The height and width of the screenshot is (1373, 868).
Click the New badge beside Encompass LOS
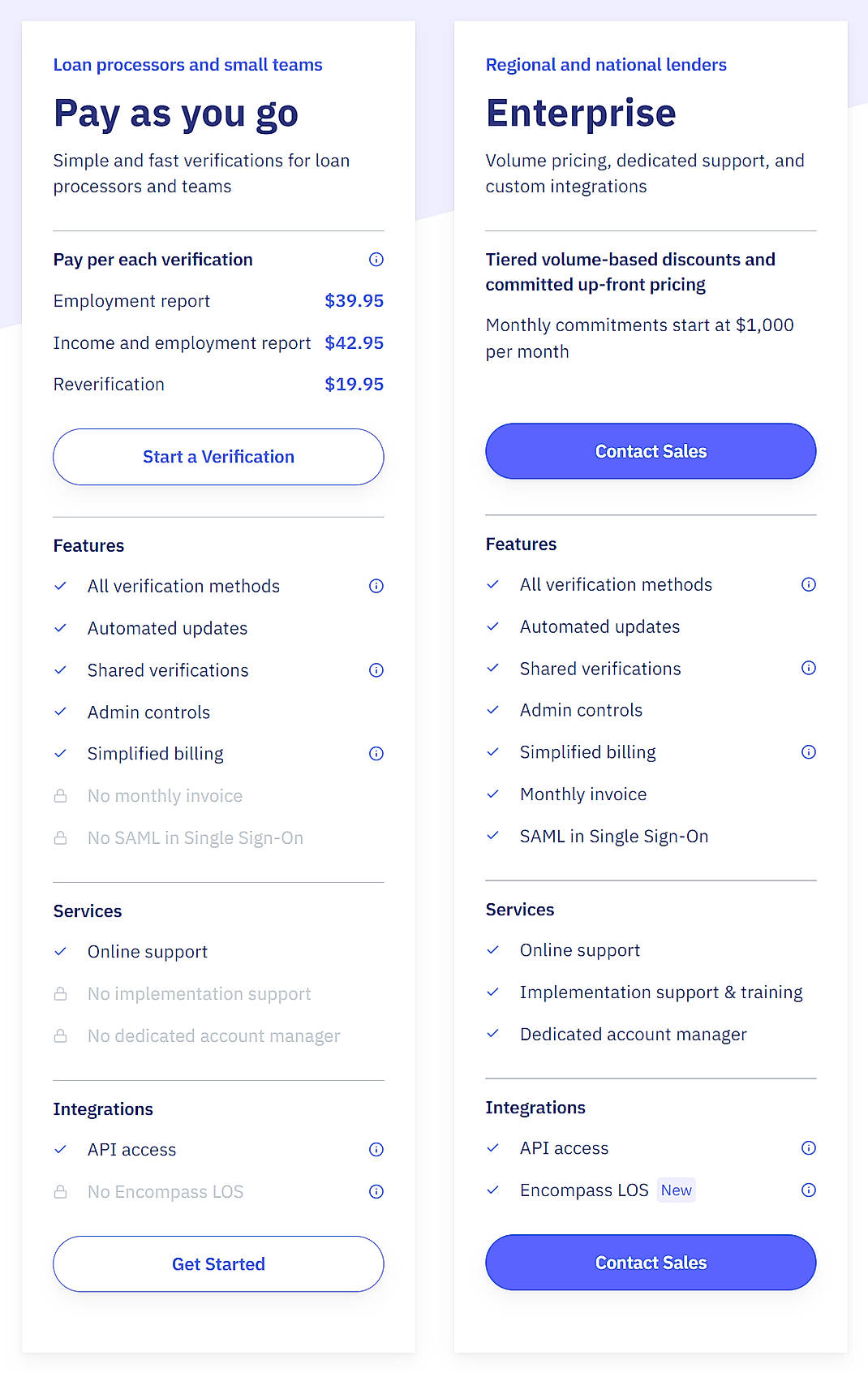676,1190
